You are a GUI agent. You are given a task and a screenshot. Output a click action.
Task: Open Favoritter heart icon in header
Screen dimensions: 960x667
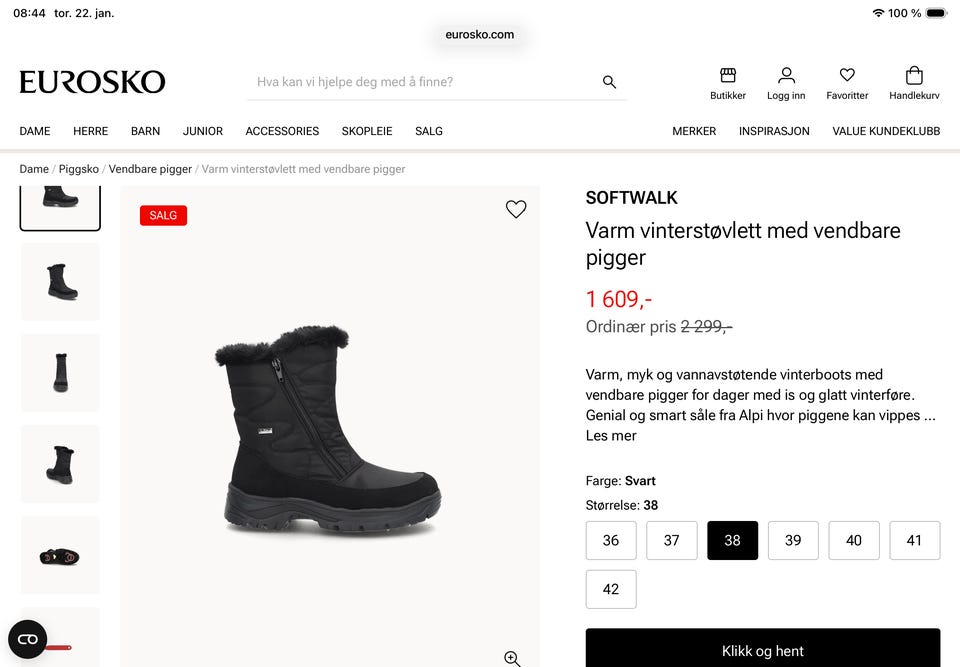pyautogui.click(x=847, y=76)
